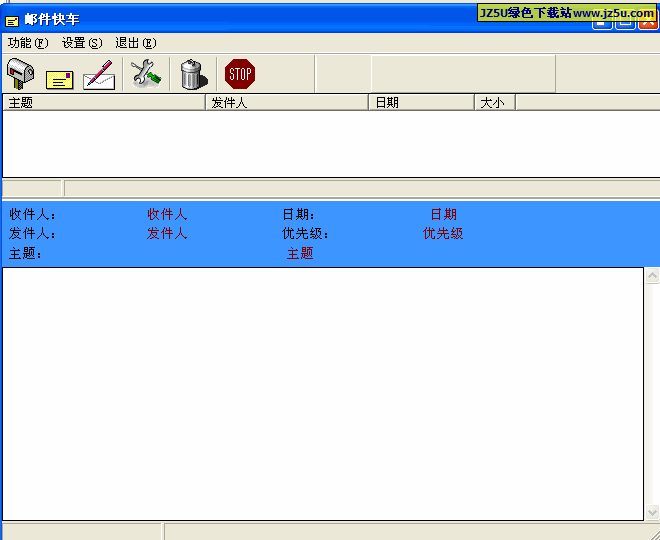Click the red 日期 value text
The image size is (660, 540).
[443, 214]
